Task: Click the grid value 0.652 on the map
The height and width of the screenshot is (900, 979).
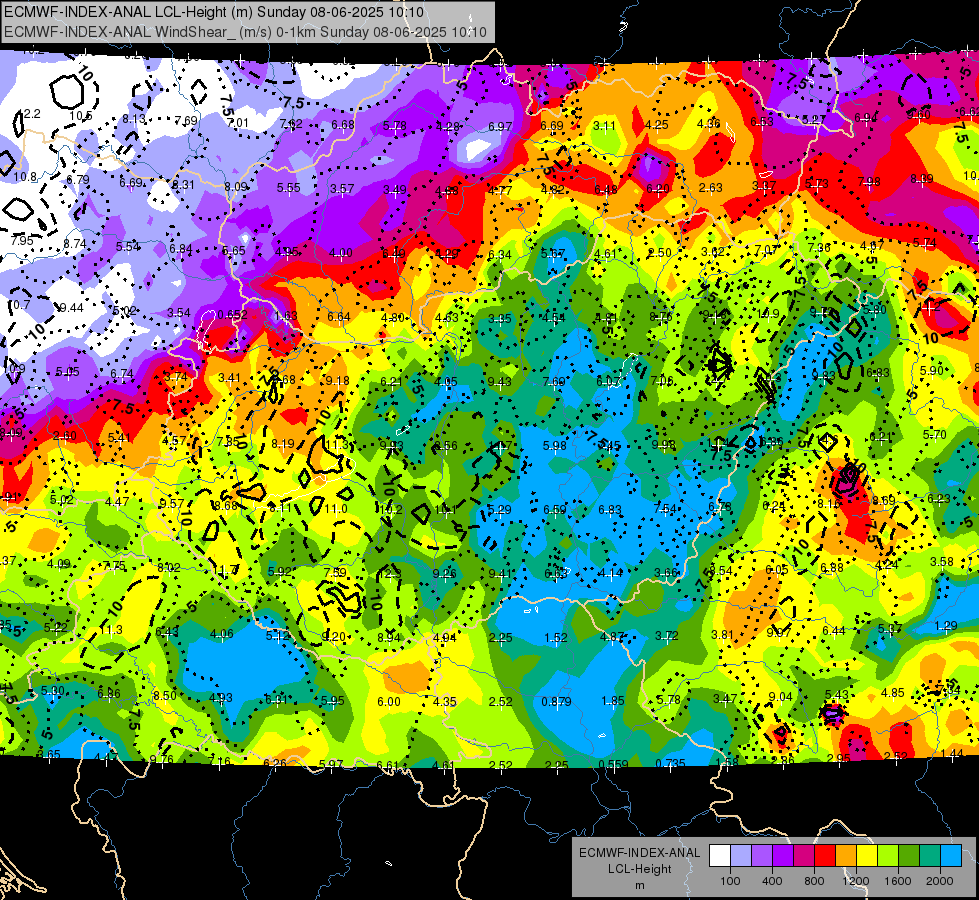Action: click(x=232, y=315)
